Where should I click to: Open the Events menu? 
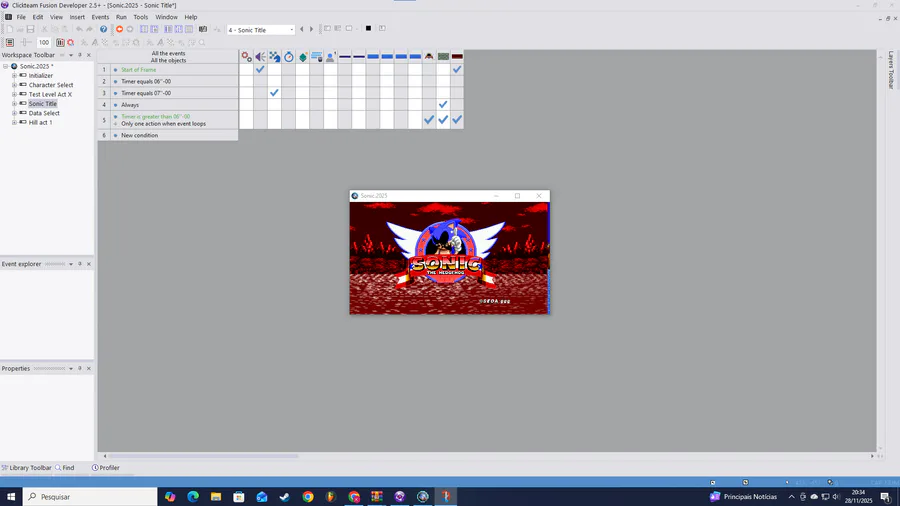(100, 17)
